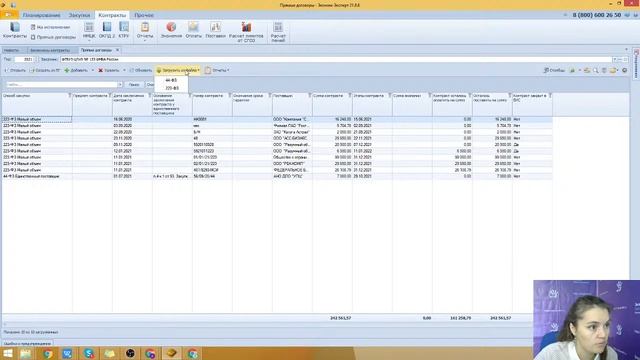Screen dimensions: 640x360
Task: Select the 44-ФЗ Единственный поставщик row
Action: (x=277, y=176)
